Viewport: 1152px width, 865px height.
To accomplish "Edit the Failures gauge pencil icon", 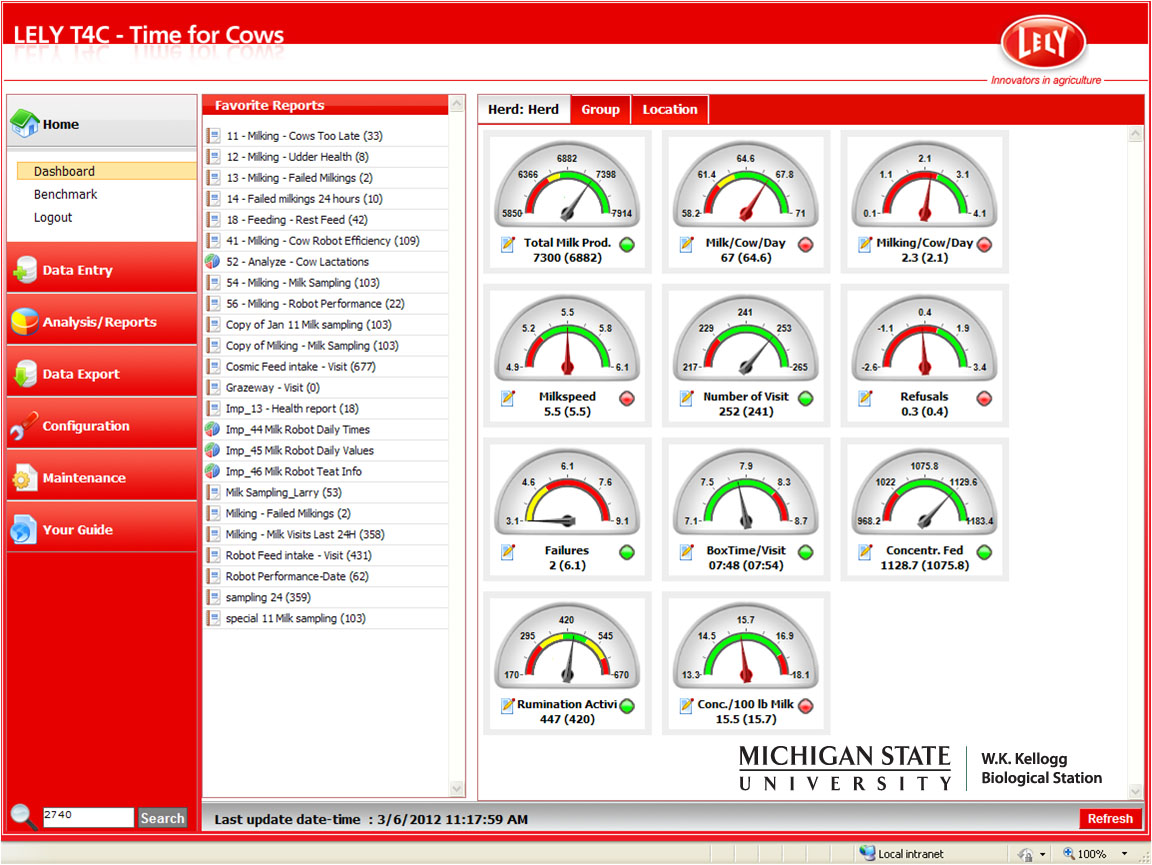I will pyautogui.click(x=508, y=552).
